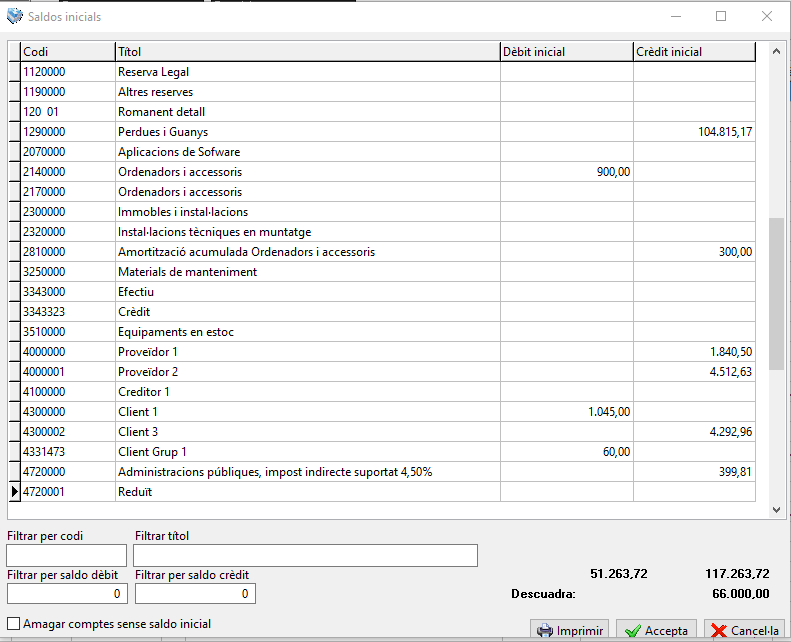This screenshot has height=642, width=791.
Task: Select the Altres reserves title cell
Action: coord(308,92)
